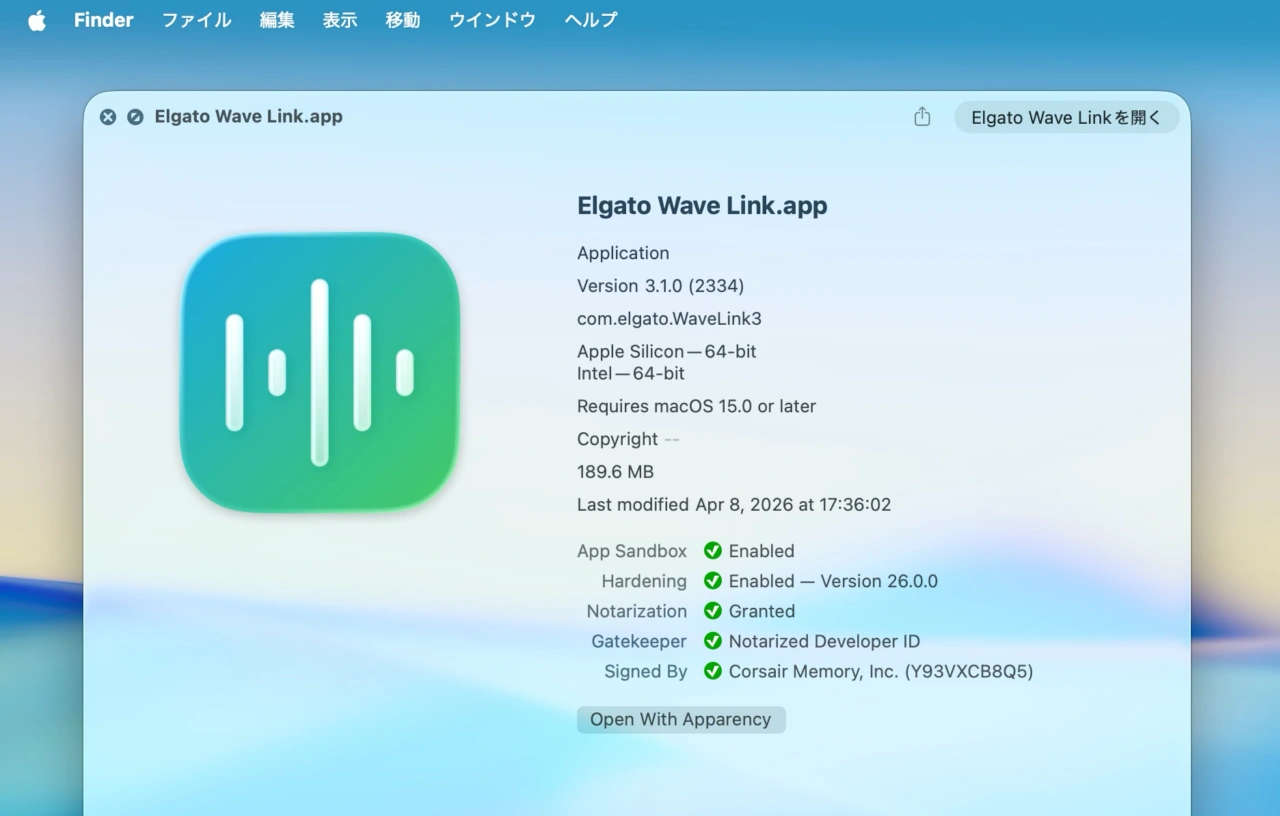Click the prohibition icon beside the close button
This screenshot has height=816, width=1280.
click(x=136, y=117)
